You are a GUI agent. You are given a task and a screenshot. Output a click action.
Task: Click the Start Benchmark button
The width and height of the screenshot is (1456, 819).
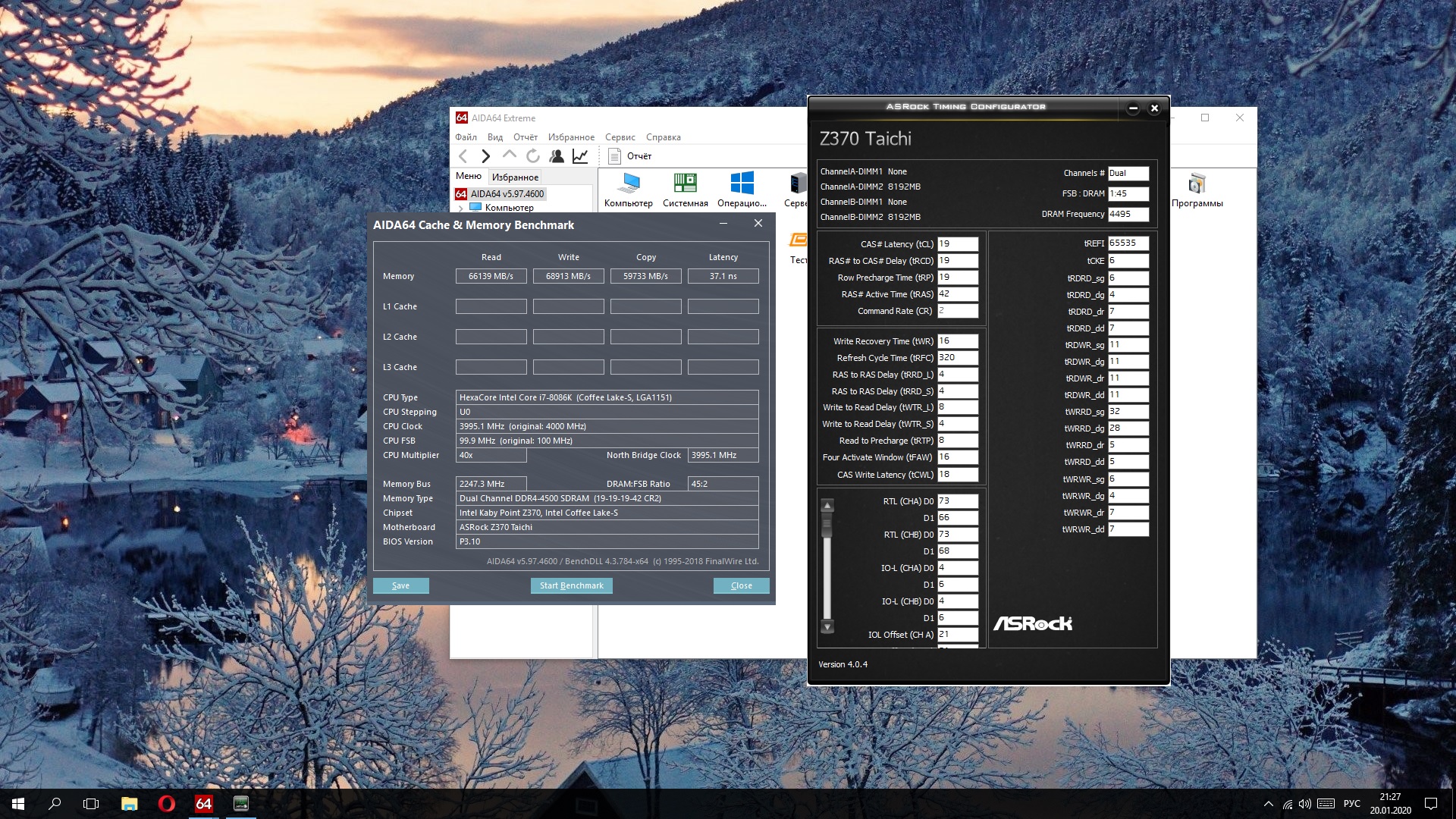tap(571, 585)
